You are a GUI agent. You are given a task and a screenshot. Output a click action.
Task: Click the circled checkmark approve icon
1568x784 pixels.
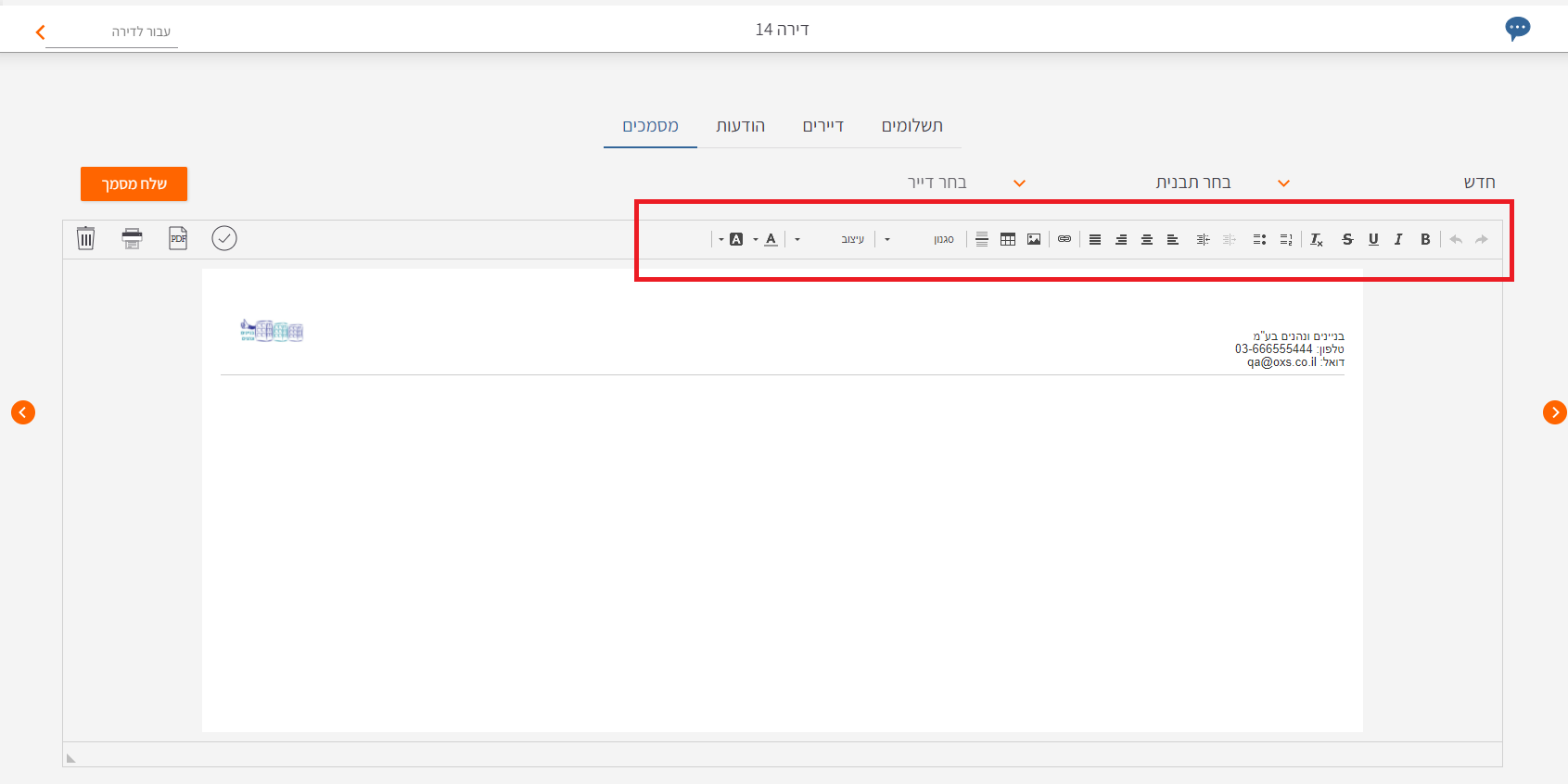tap(224, 238)
